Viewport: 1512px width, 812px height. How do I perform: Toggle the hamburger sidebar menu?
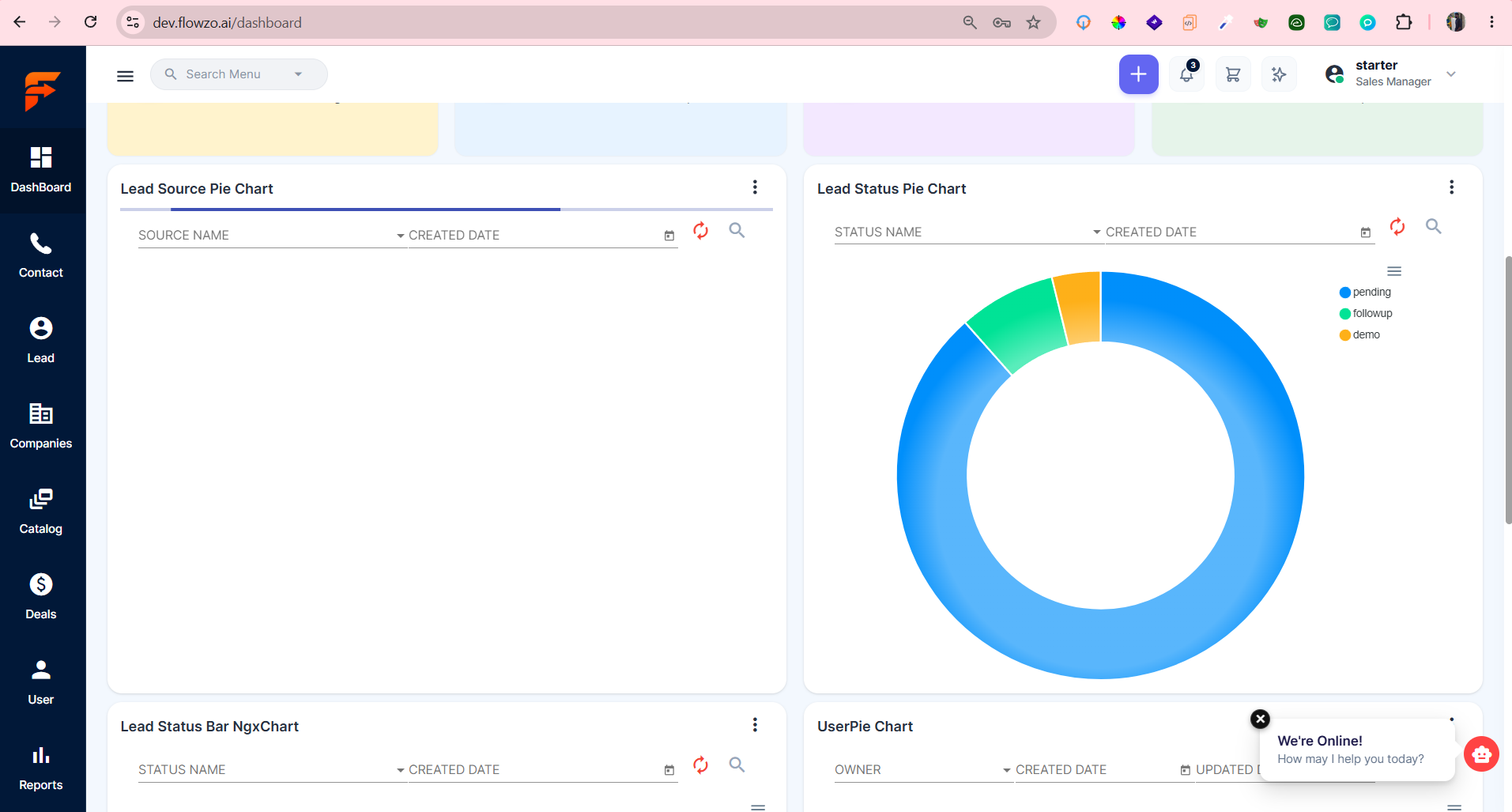point(125,76)
